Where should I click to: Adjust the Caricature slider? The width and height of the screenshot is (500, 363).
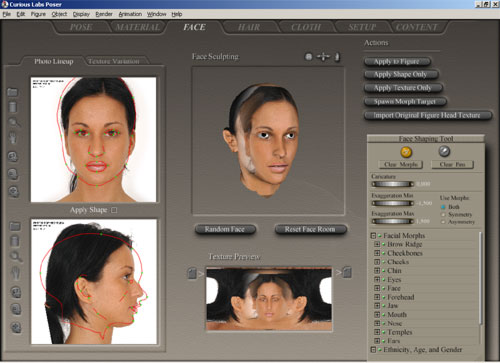pyautogui.click(x=393, y=184)
